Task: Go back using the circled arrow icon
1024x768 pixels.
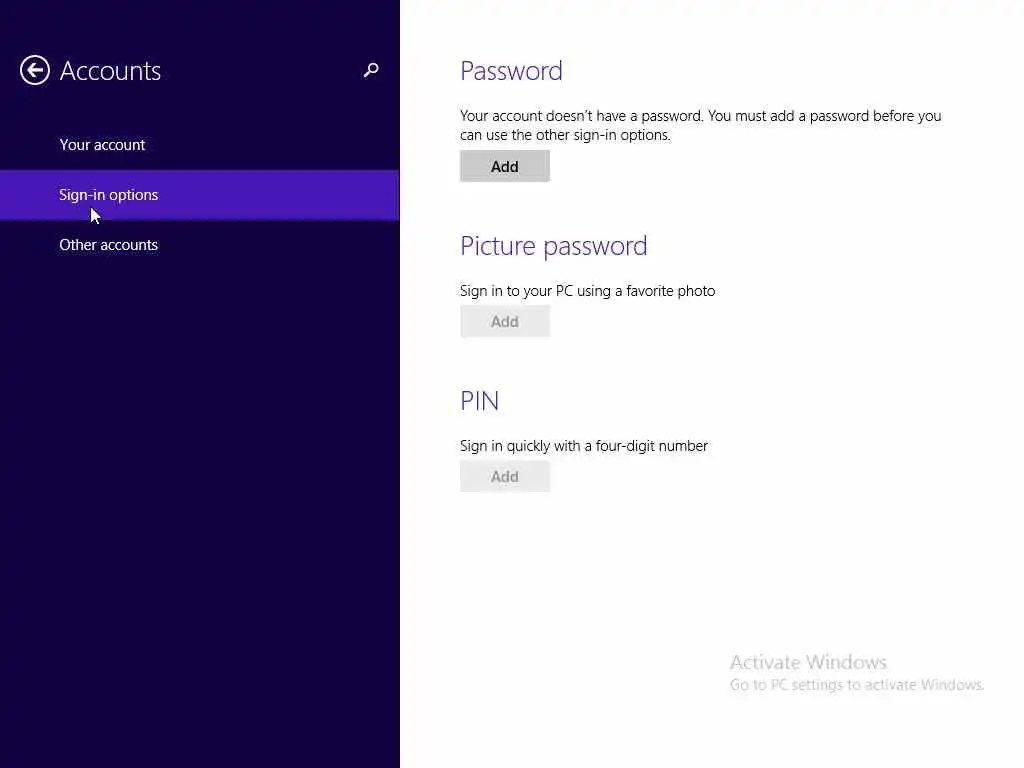Action: (35, 70)
